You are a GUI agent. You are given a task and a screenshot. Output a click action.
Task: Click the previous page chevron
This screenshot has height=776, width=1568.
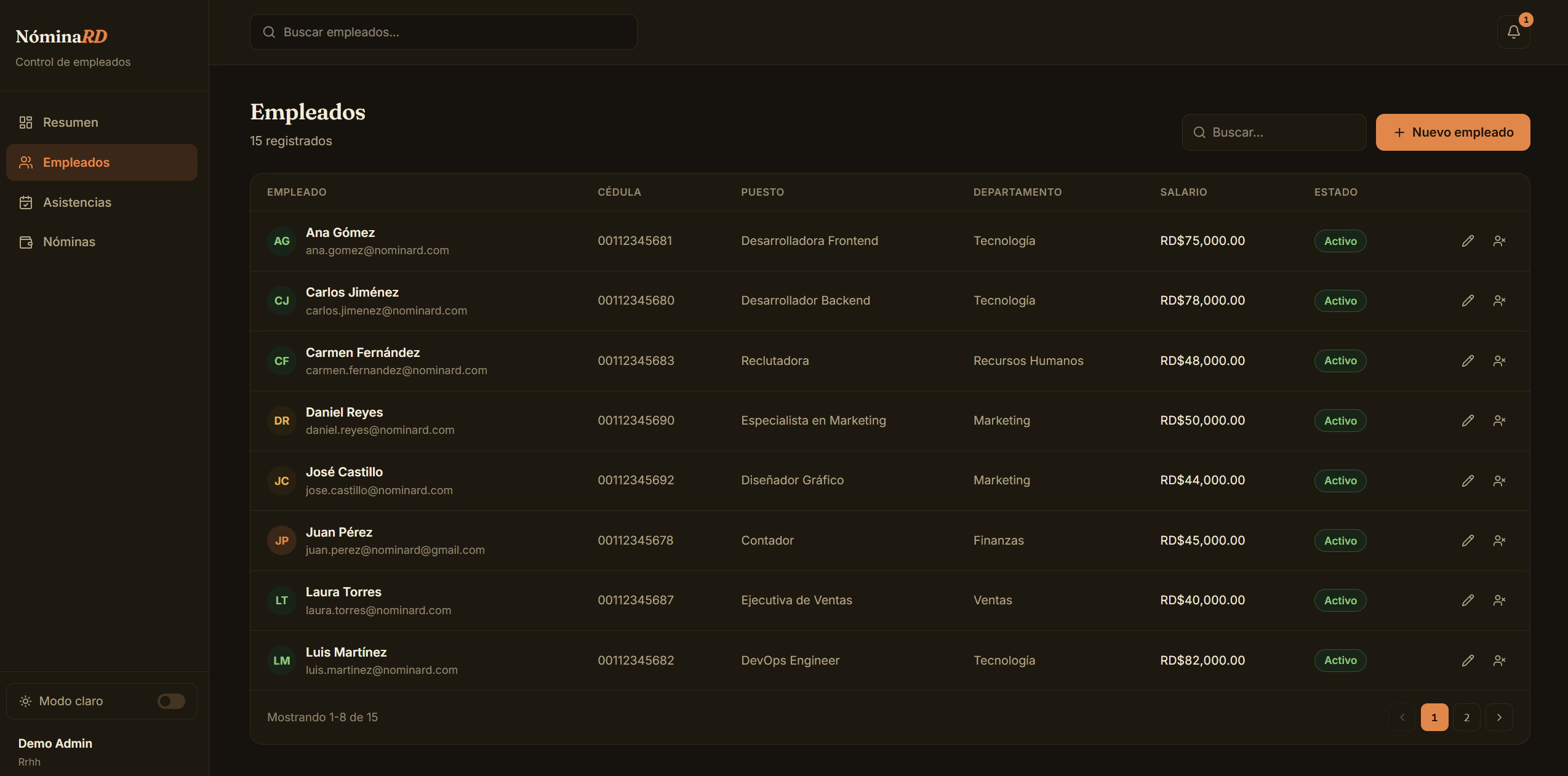(1402, 718)
